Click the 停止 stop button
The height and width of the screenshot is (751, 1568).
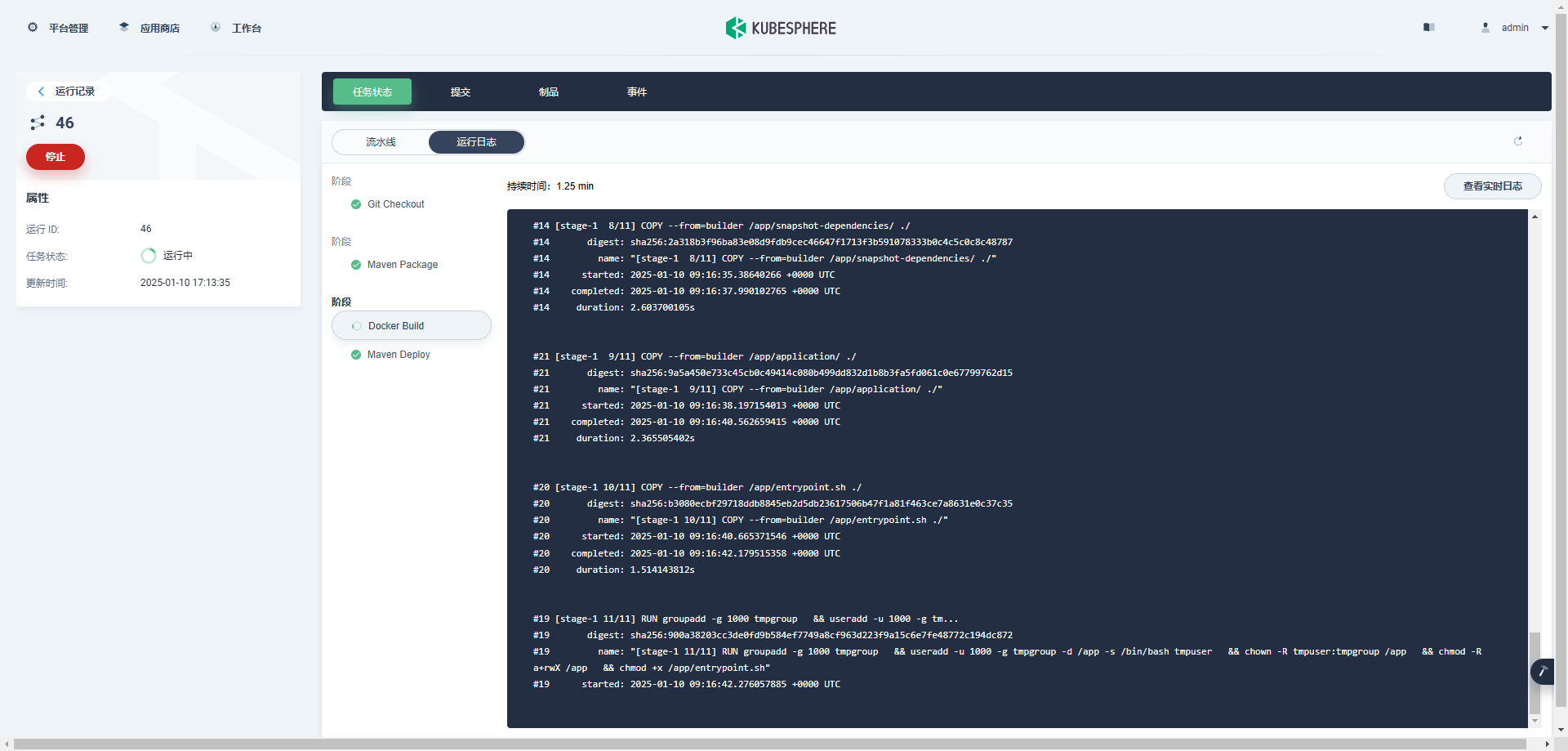56,157
